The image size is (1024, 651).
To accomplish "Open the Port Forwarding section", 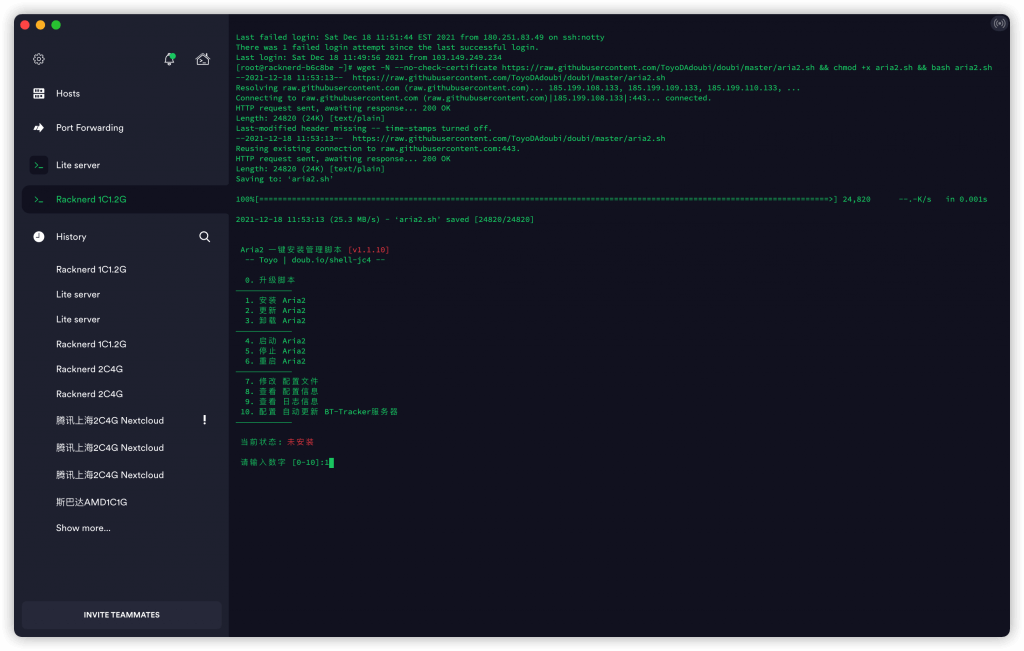I will 90,128.
